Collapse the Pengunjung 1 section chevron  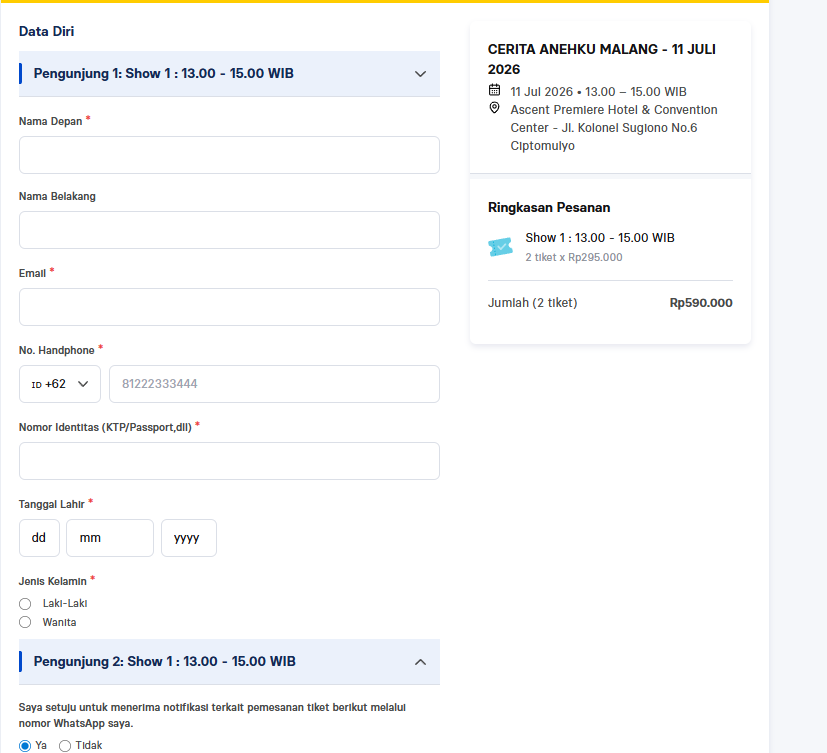tap(420, 74)
